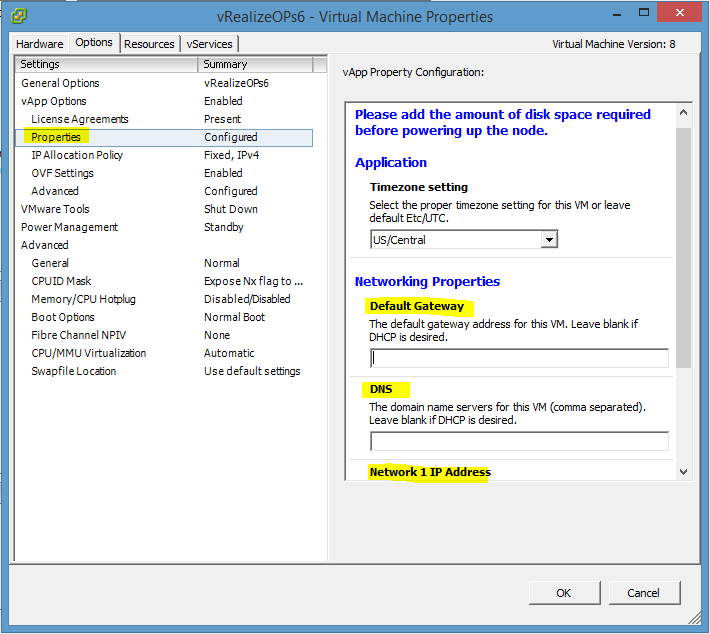The width and height of the screenshot is (710, 634).
Task: Select CPU/MMU Virtualization setting
Action: (x=164, y=353)
